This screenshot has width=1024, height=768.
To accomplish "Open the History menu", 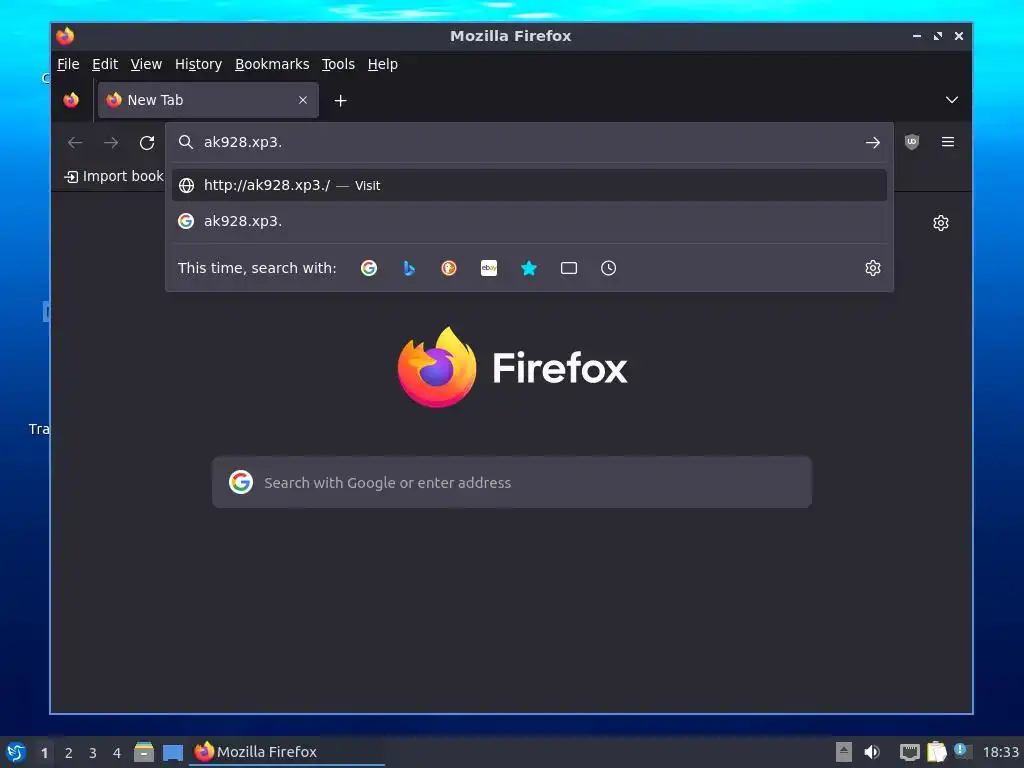I will 198,64.
